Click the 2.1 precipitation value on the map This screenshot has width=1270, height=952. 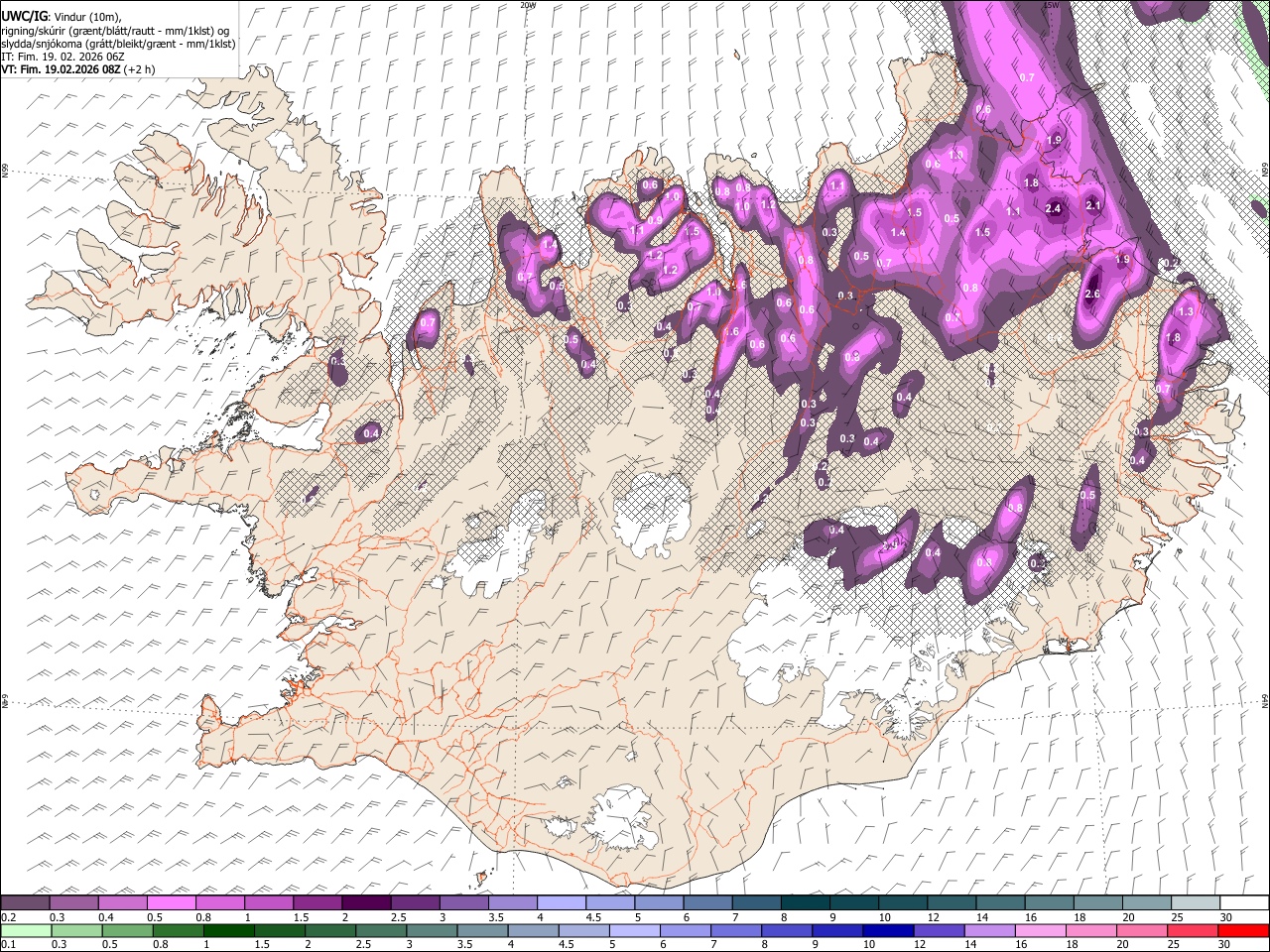point(1093,205)
